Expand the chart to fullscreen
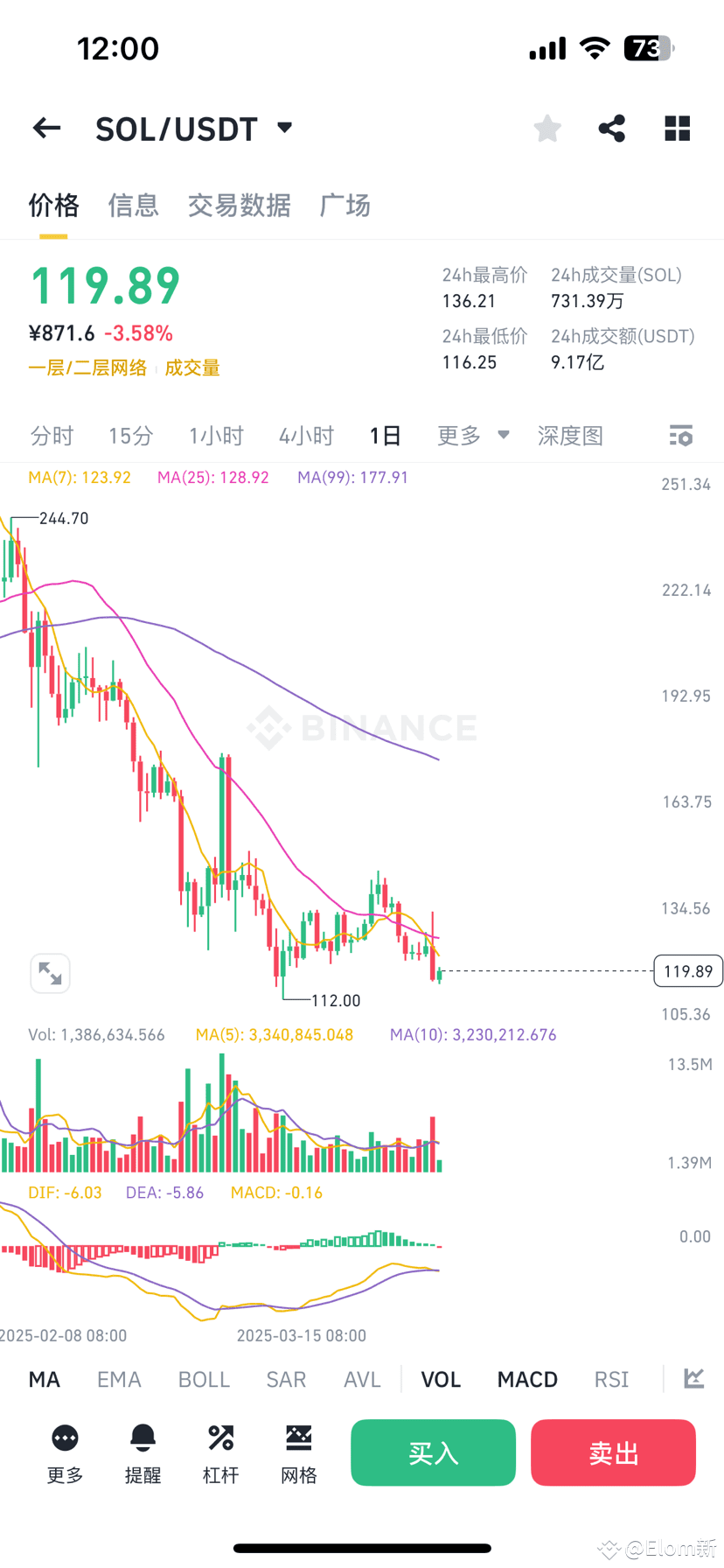 pyautogui.click(x=50, y=973)
